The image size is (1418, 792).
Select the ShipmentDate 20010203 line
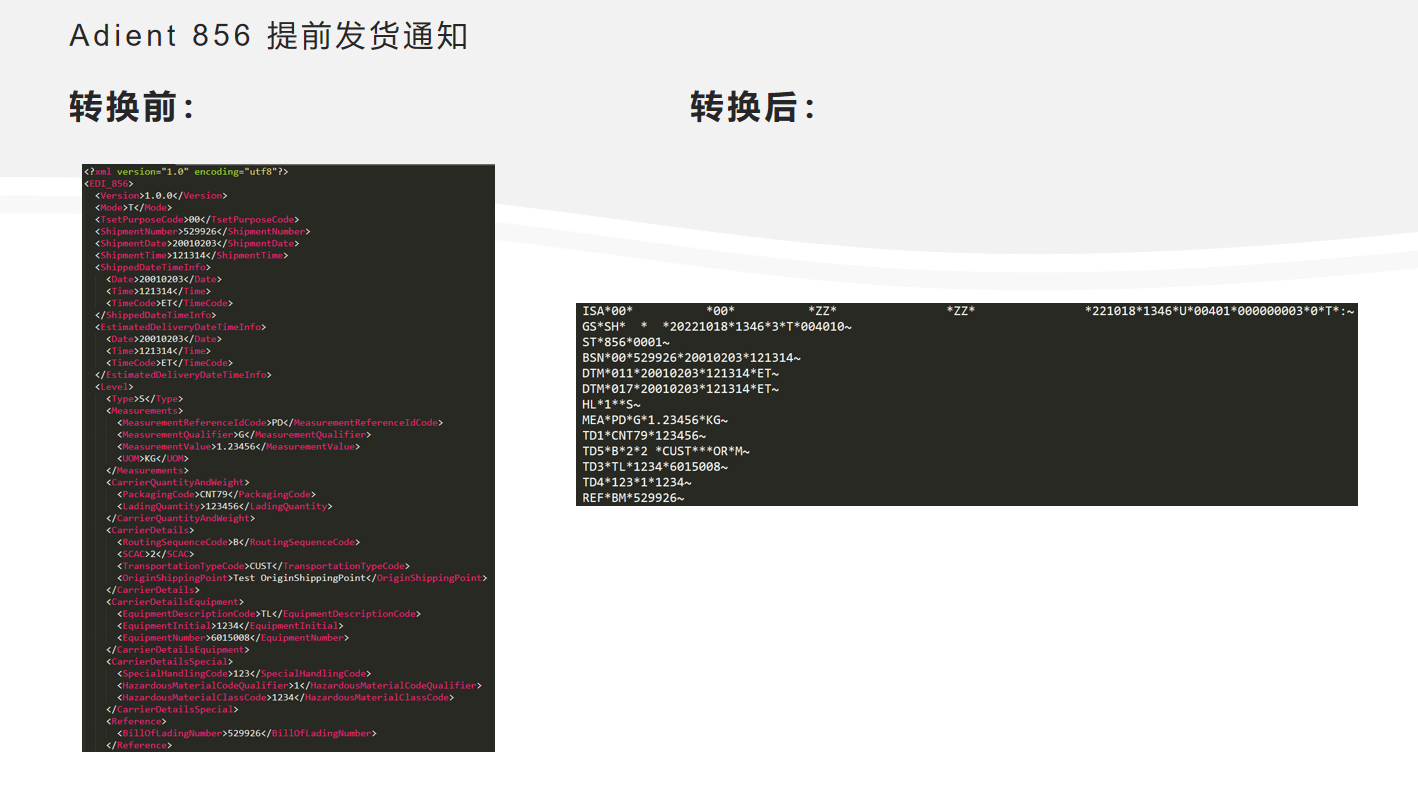coord(197,243)
